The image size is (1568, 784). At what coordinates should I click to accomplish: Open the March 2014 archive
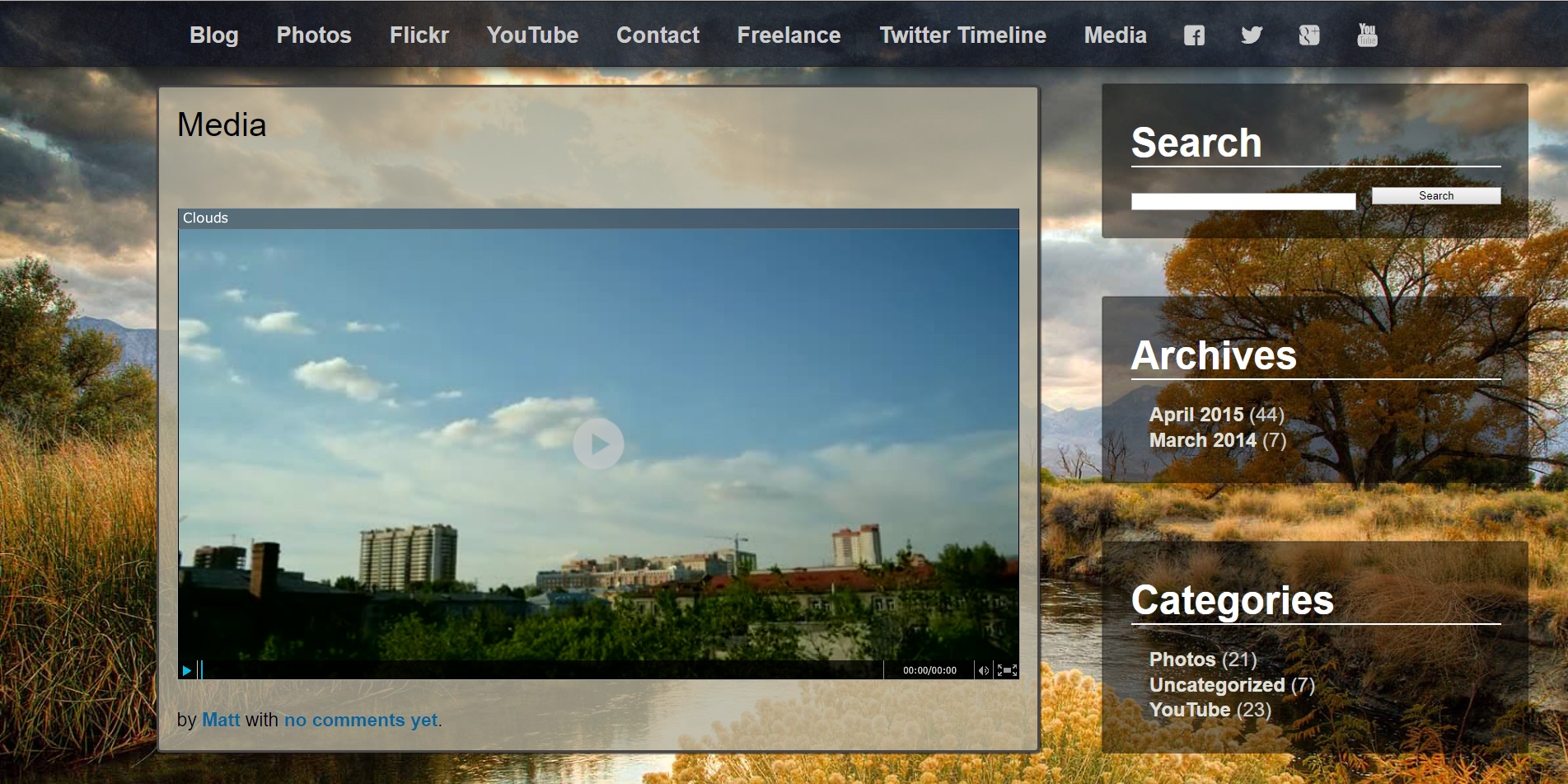click(1203, 440)
